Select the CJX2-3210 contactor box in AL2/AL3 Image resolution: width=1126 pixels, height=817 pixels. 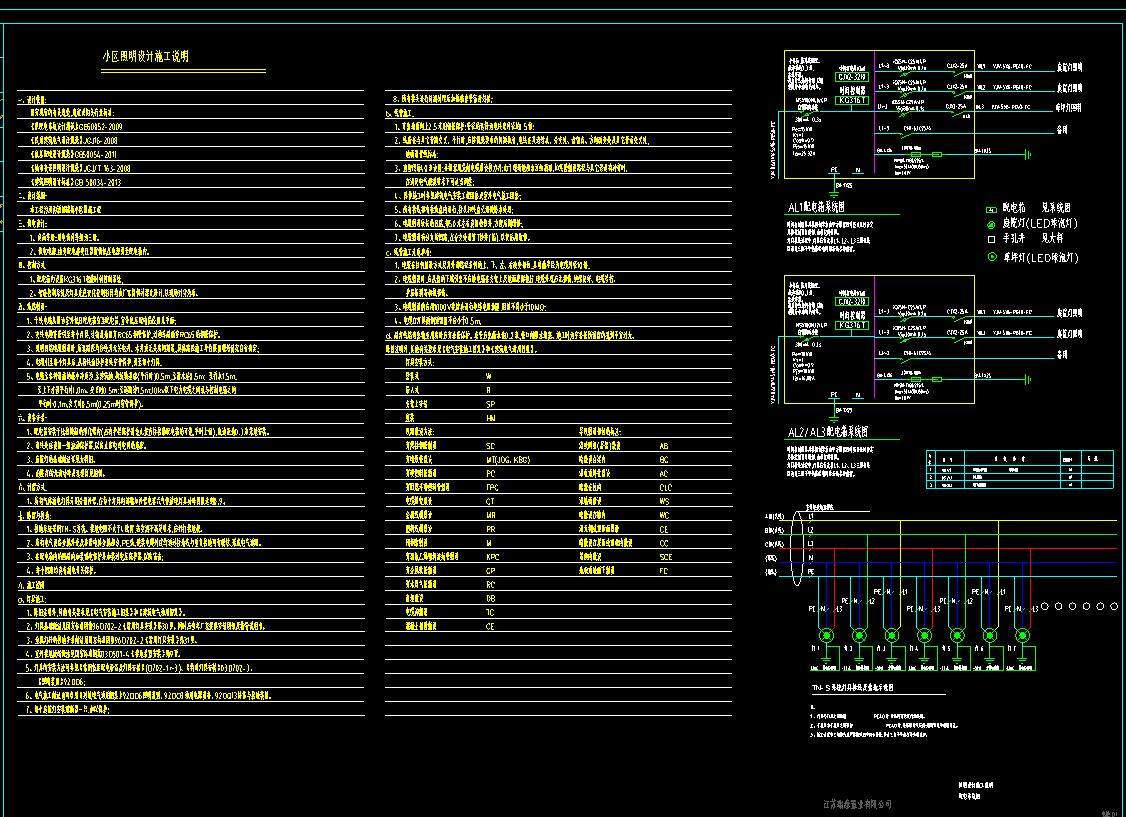852,300
